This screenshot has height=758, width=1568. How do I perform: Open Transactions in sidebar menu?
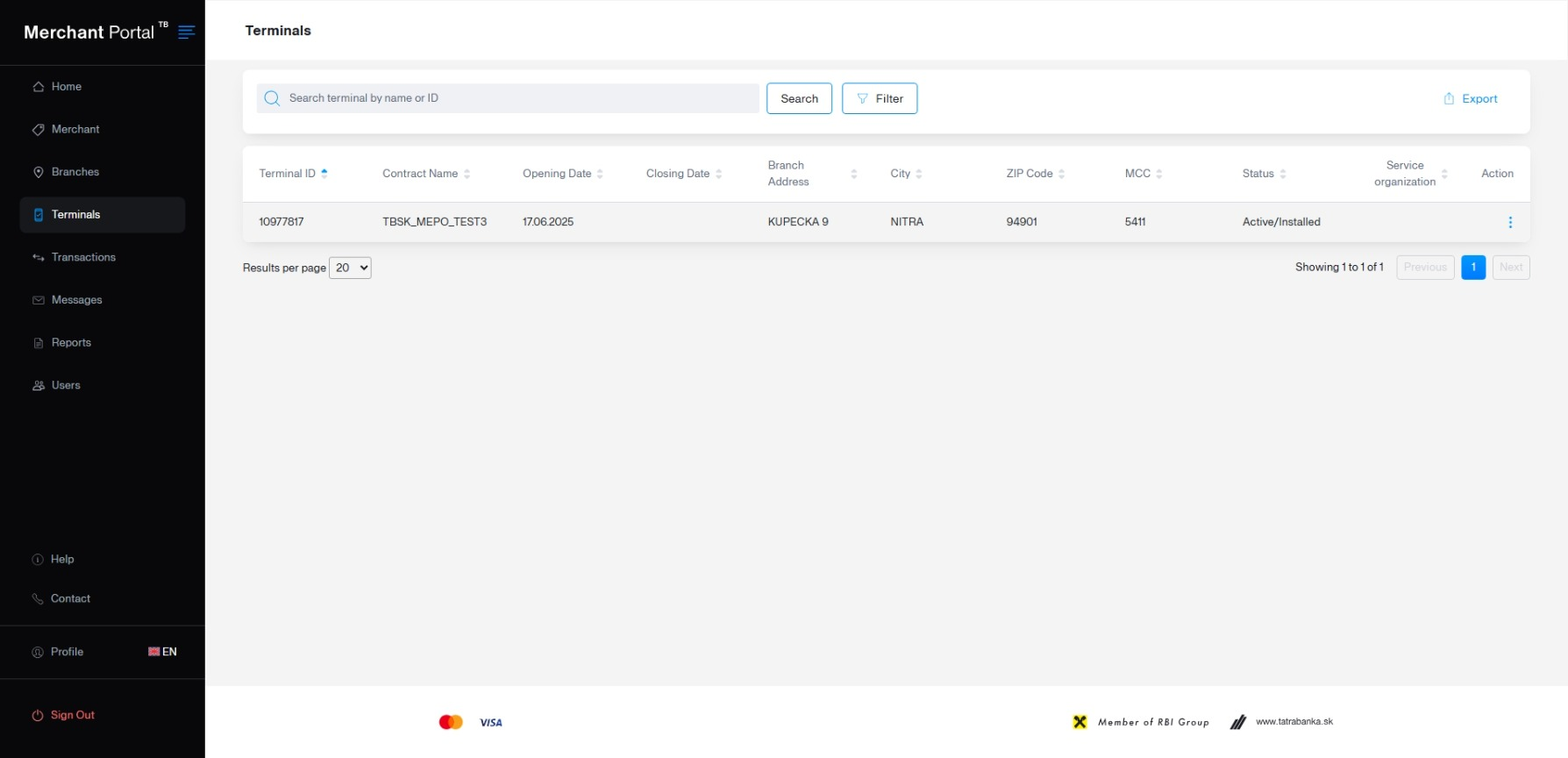coord(83,258)
